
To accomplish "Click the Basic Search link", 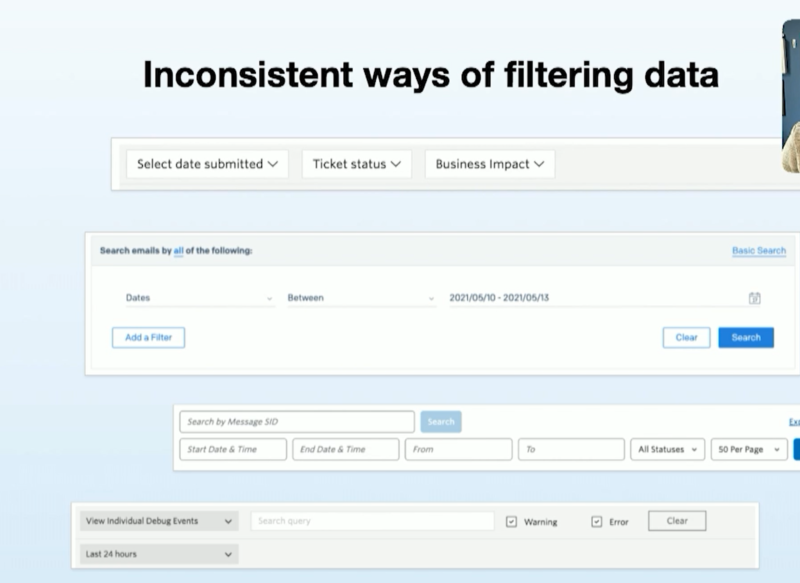I will click(758, 251).
